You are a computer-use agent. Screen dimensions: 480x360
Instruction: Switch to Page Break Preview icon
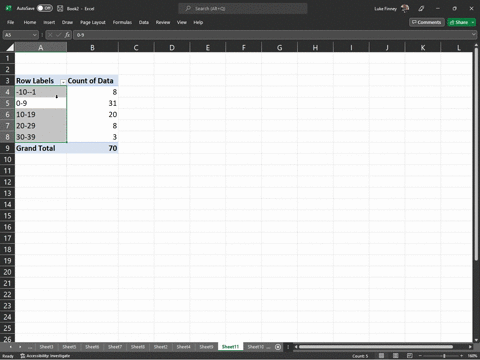point(410,356)
